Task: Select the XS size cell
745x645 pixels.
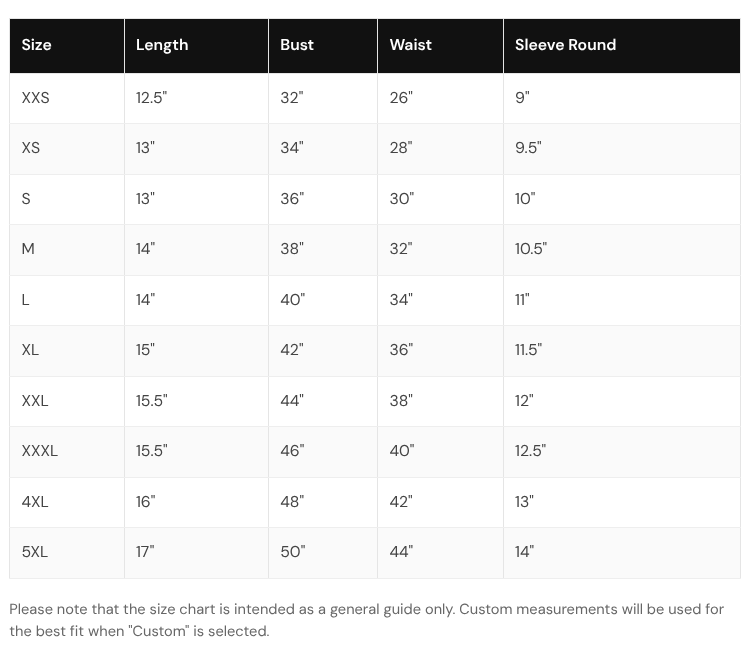Action: coord(67,148)
